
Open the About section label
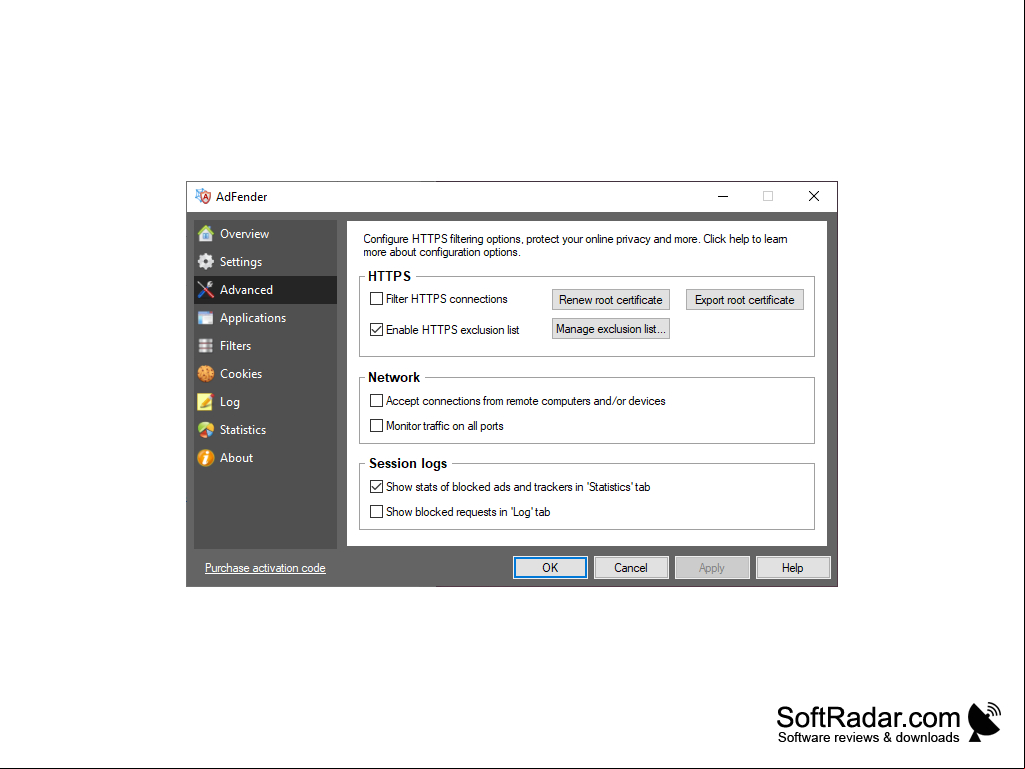pyautogui.click(x=236, y=458)
